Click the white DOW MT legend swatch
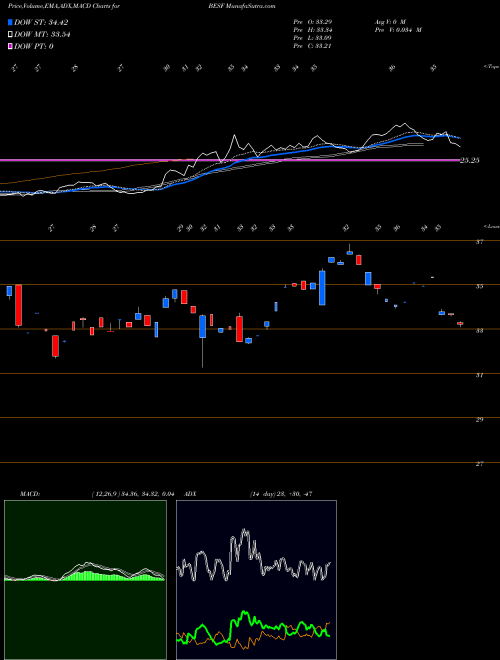 pyautogui.click(x=11, y=34)
